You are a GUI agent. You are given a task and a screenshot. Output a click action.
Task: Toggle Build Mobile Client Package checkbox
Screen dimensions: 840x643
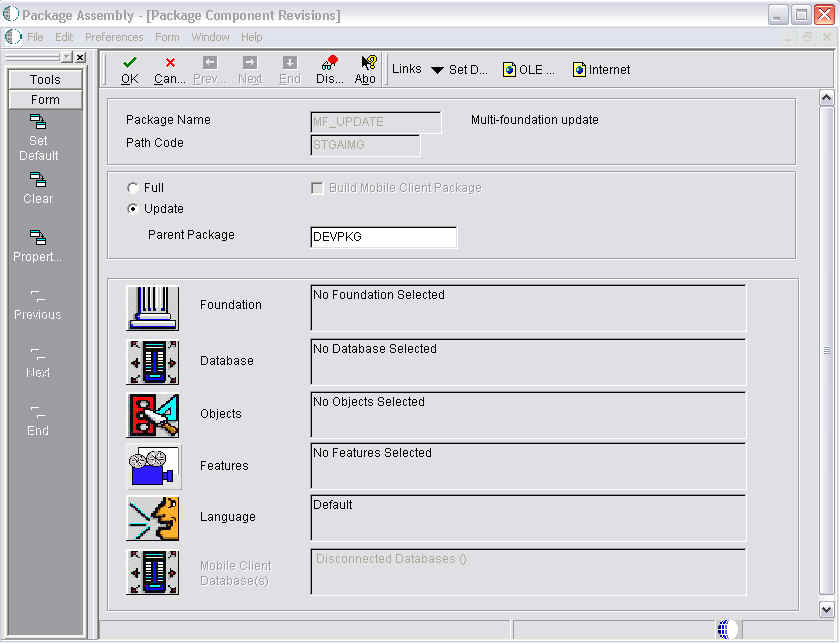point(317,188)
